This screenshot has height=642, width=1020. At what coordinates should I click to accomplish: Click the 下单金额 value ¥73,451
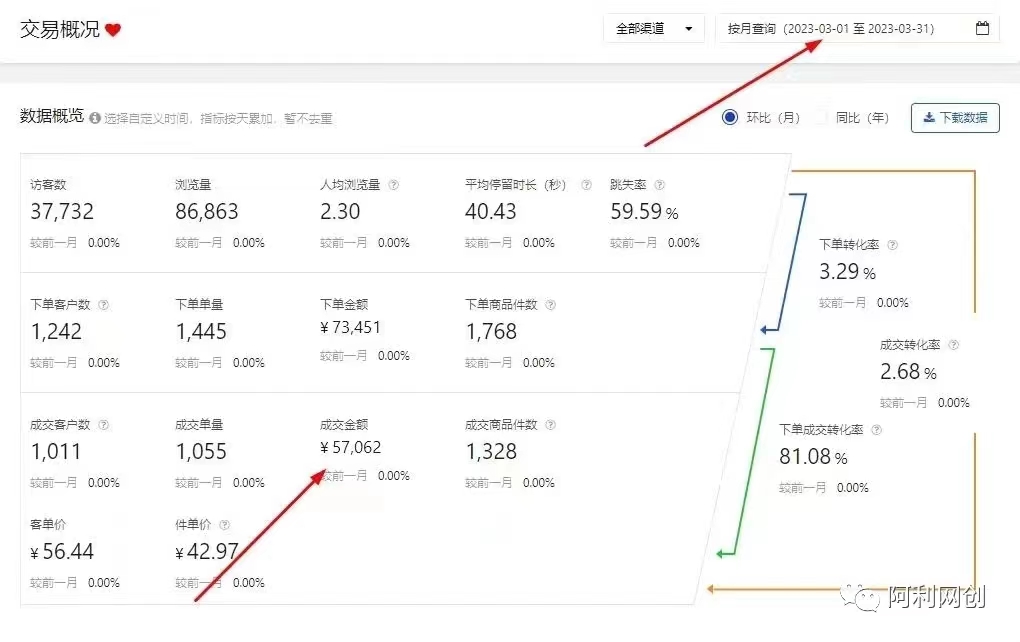pyautogui.click(x=350, y=327)
